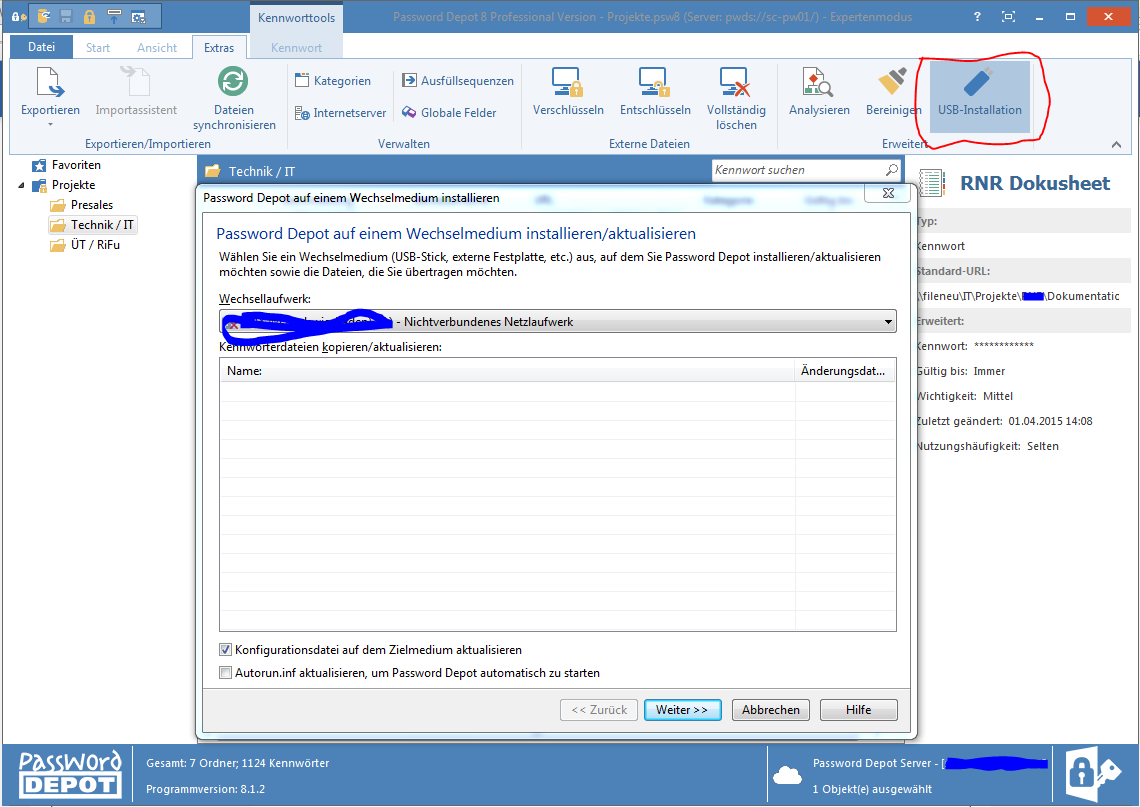Click the << Zurück button
Viewport: 1140px width, 807px height.
click(599, 710)
